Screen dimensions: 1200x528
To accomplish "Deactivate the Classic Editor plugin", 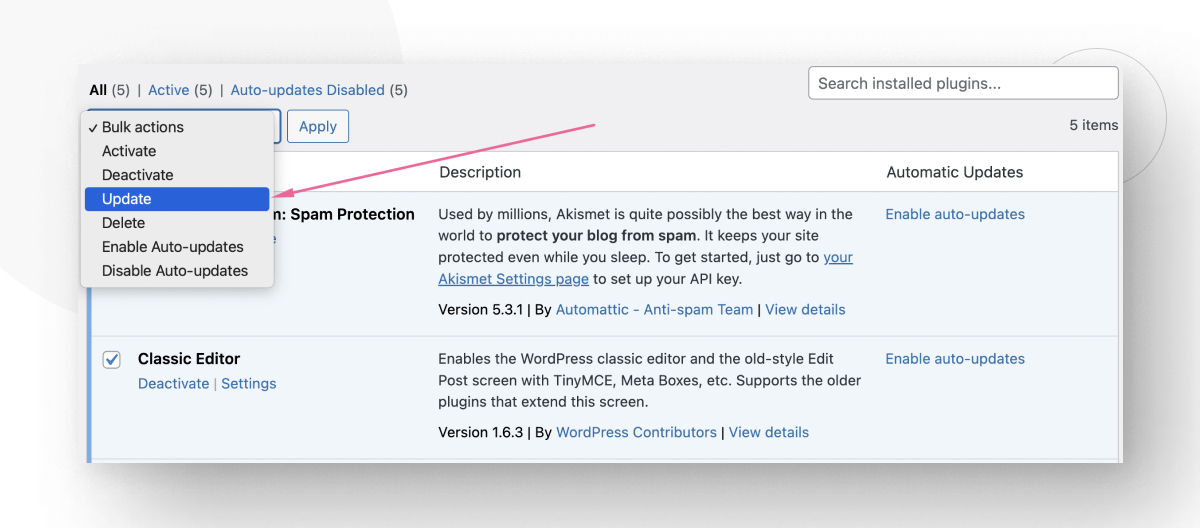I will point(173,384).
